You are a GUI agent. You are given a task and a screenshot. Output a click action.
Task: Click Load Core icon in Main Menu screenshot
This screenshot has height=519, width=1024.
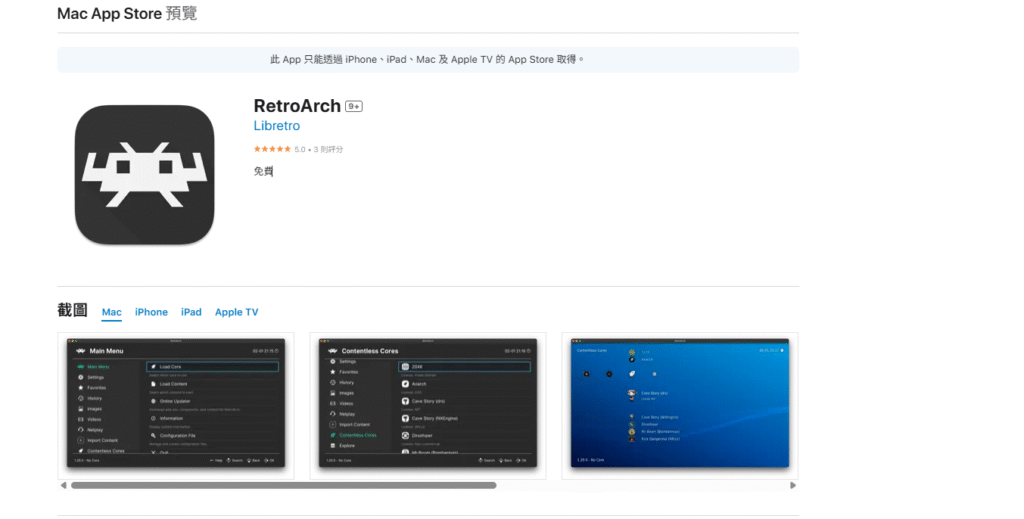(153, 367)
